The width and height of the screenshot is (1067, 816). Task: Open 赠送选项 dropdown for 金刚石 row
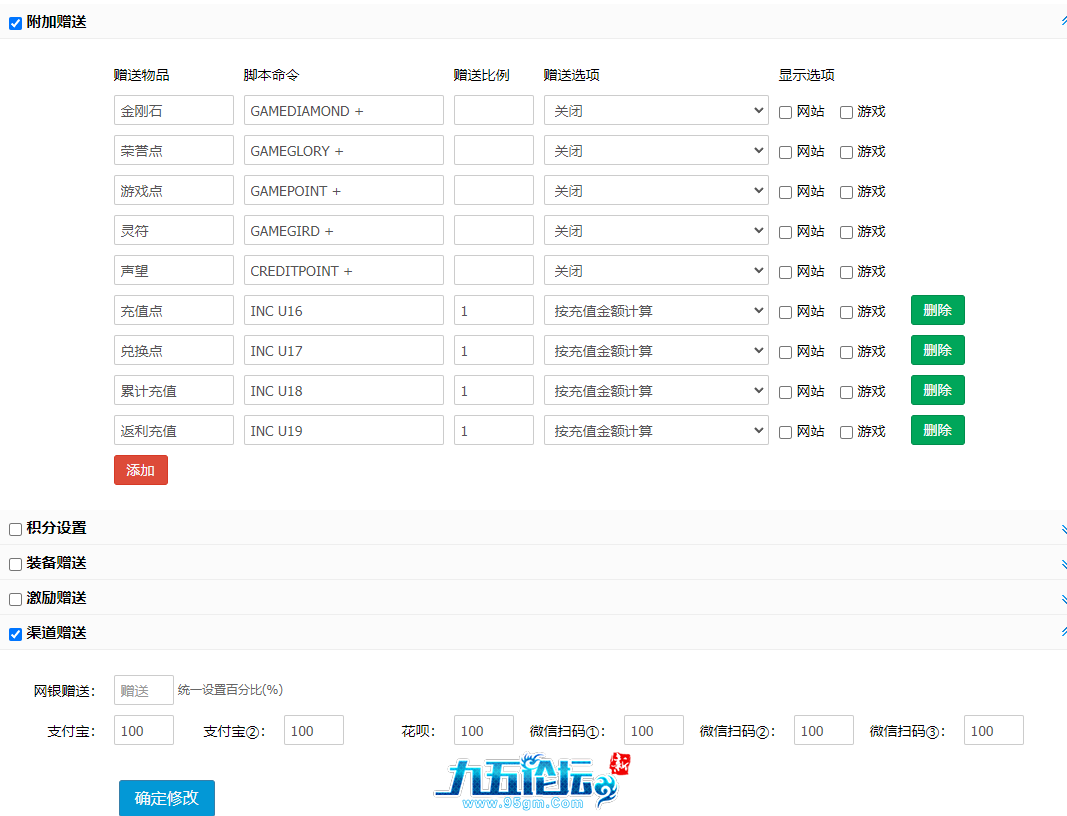click(x=655, y=110)
